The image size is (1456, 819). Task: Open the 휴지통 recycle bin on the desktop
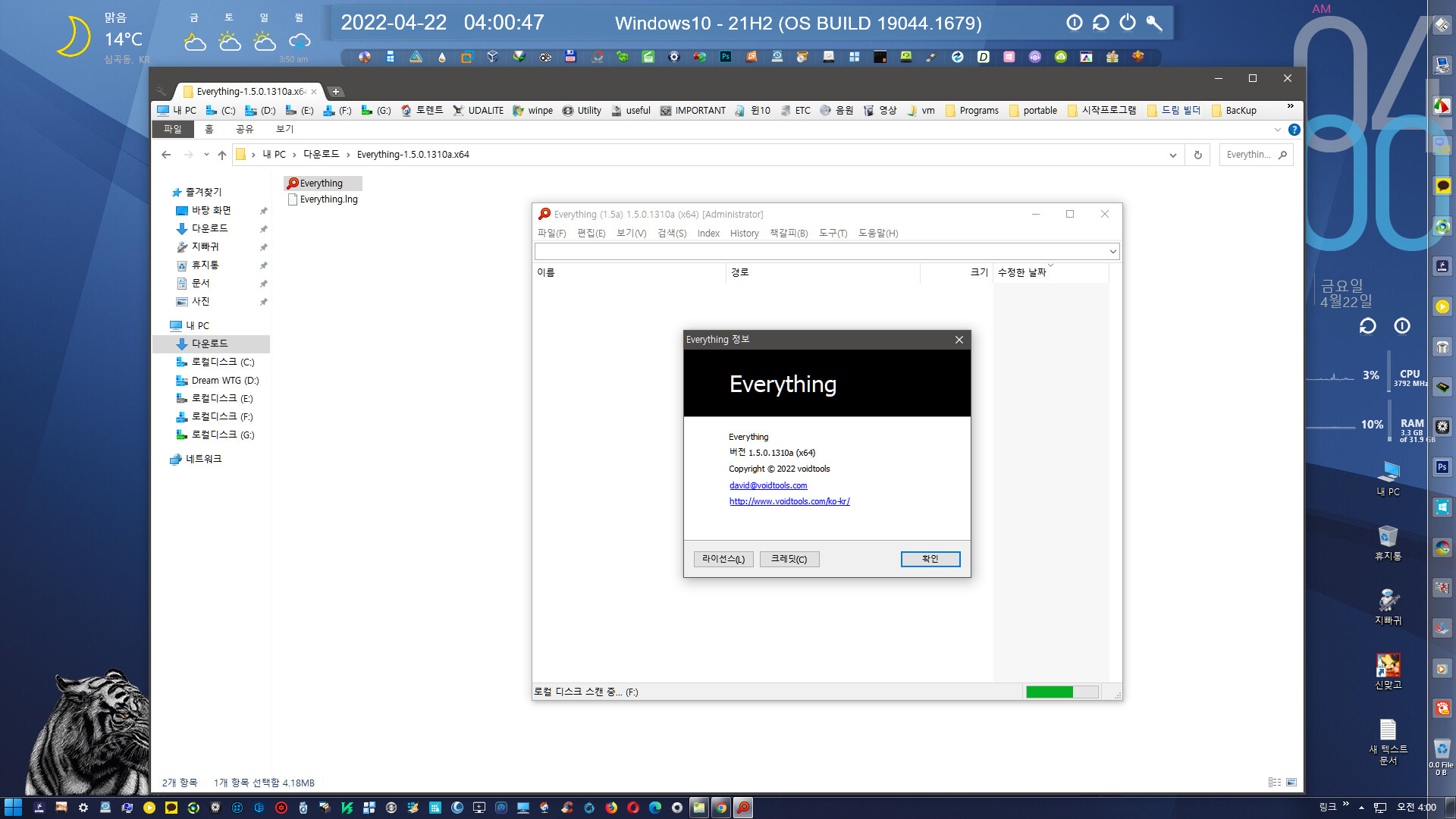click(1388, 542)
